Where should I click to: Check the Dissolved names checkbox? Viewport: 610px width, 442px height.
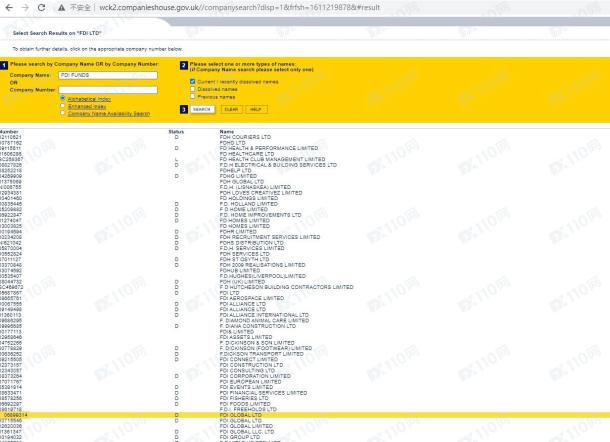click(x=192, y=89)
